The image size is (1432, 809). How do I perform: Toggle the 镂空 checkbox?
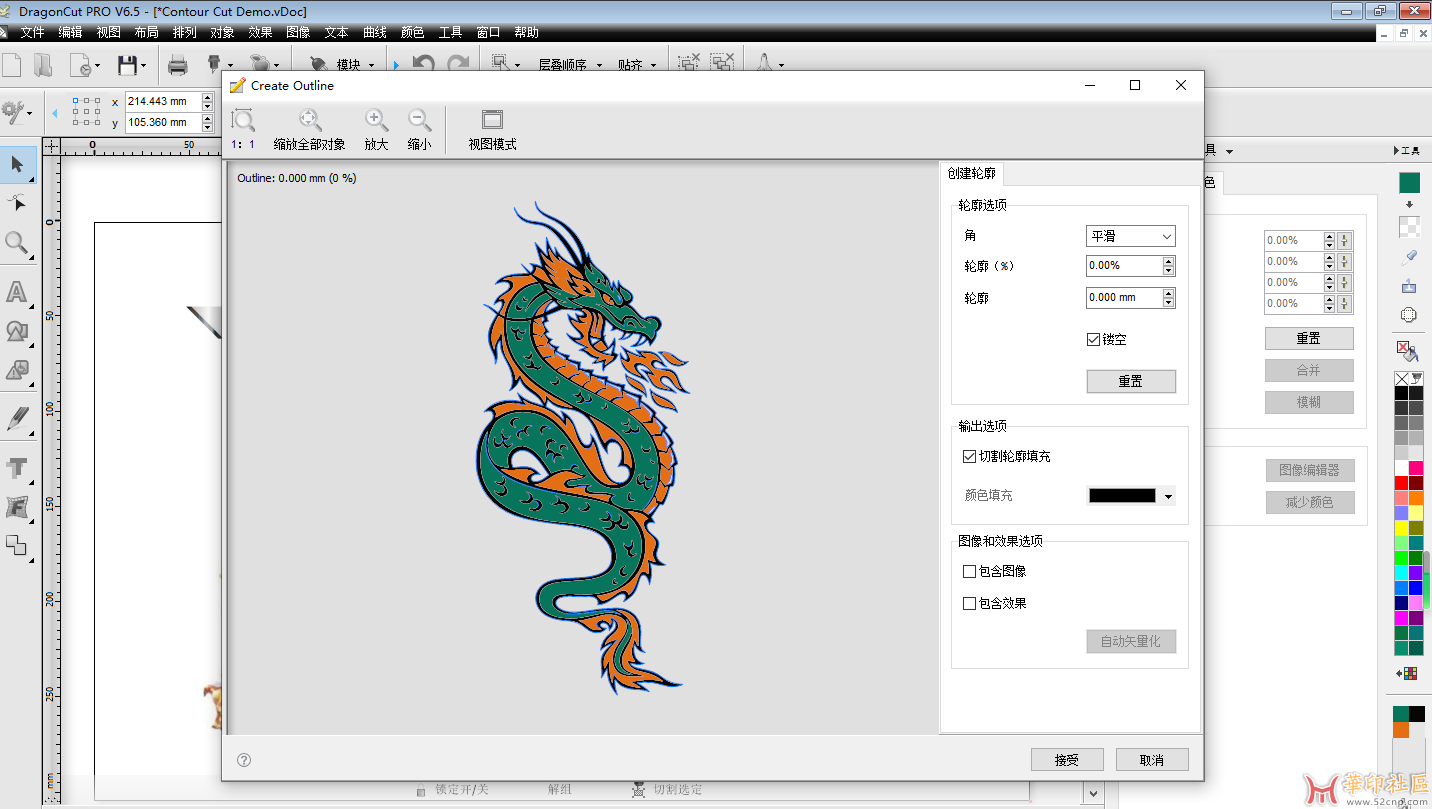[1093, 339]
